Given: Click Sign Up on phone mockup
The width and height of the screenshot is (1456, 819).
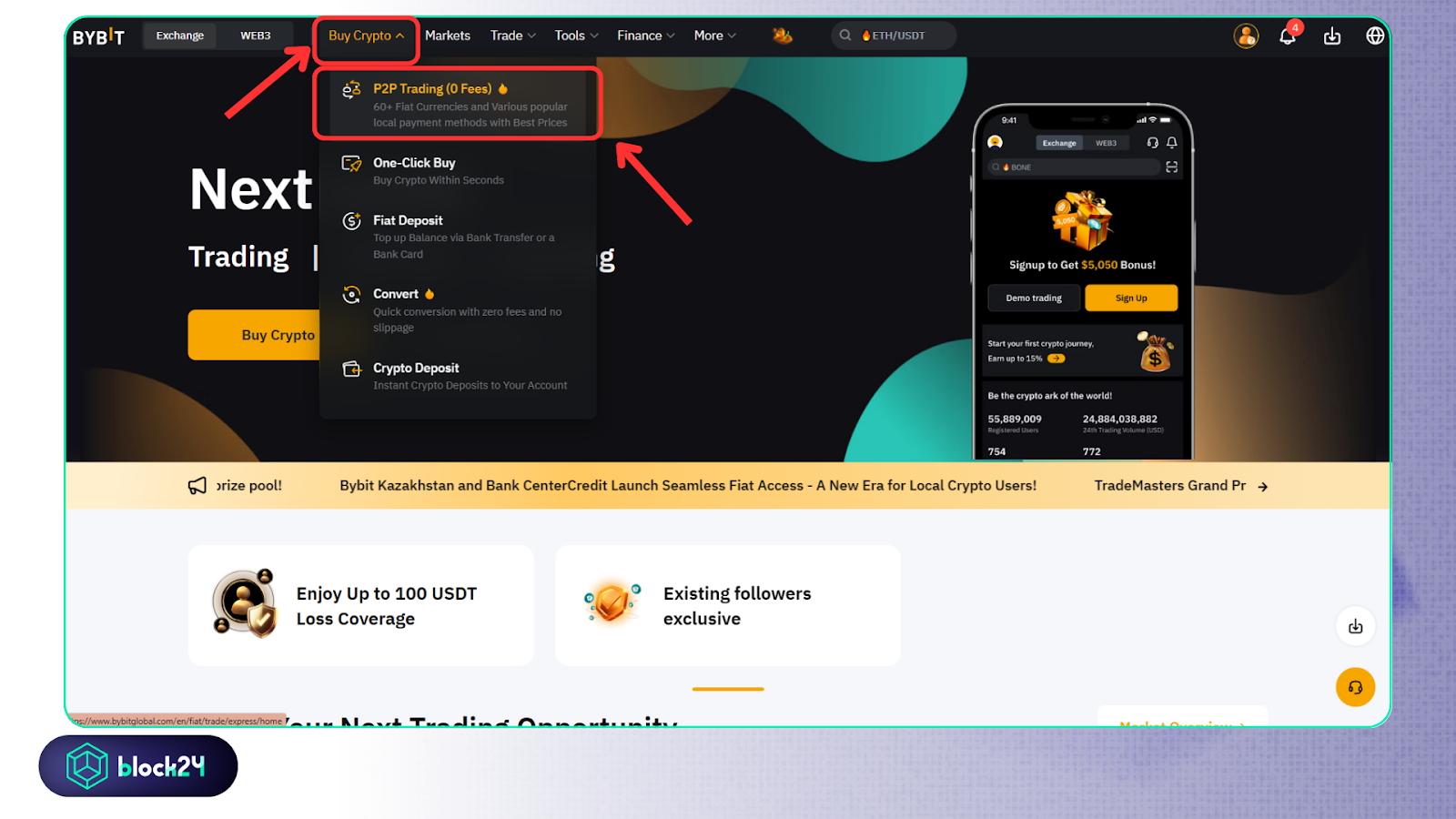Looking at the screenshot, I should [x=1131, y=298].
